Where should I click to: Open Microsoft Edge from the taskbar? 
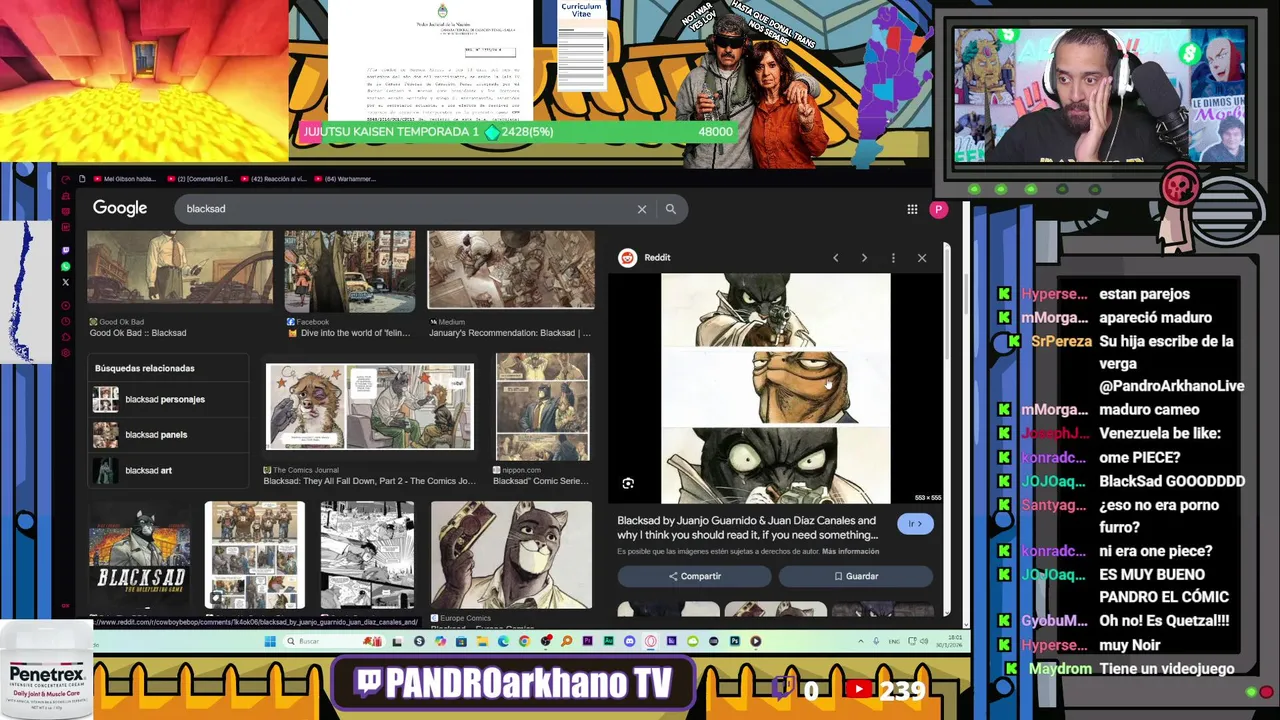pos(503,641)
